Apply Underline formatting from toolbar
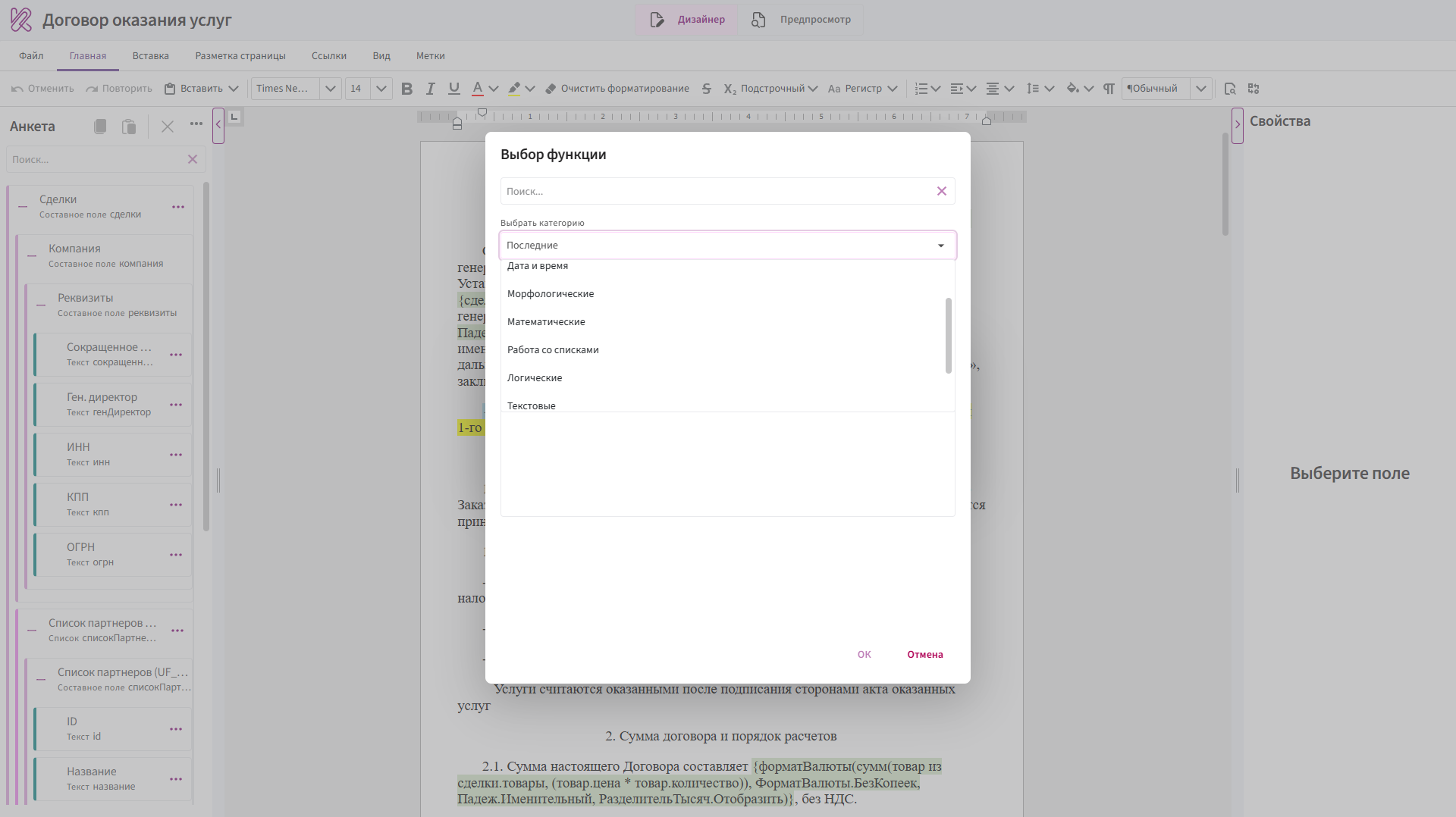Image resolution: width=1456 pixels, height=817 pixels. click(453, 89)
